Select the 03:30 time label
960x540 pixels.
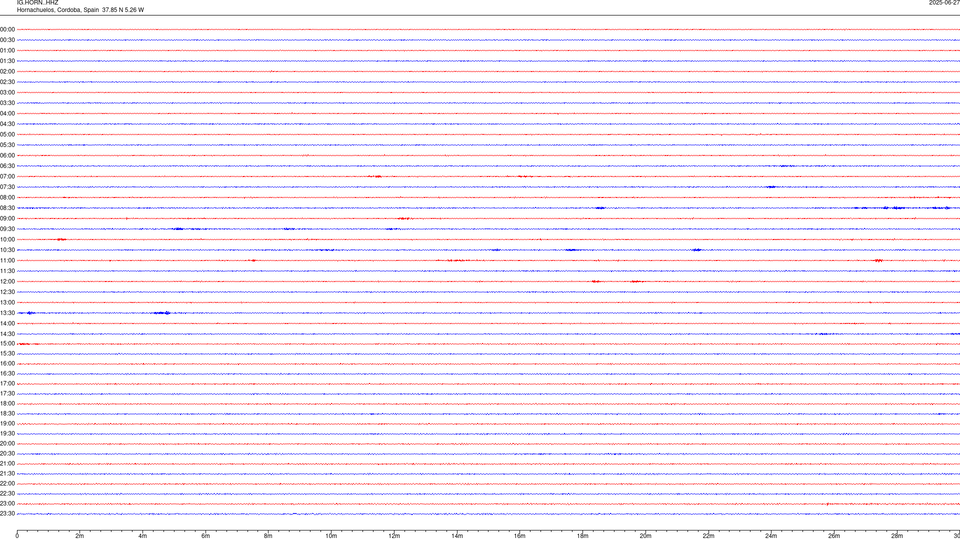pos(7,103)
